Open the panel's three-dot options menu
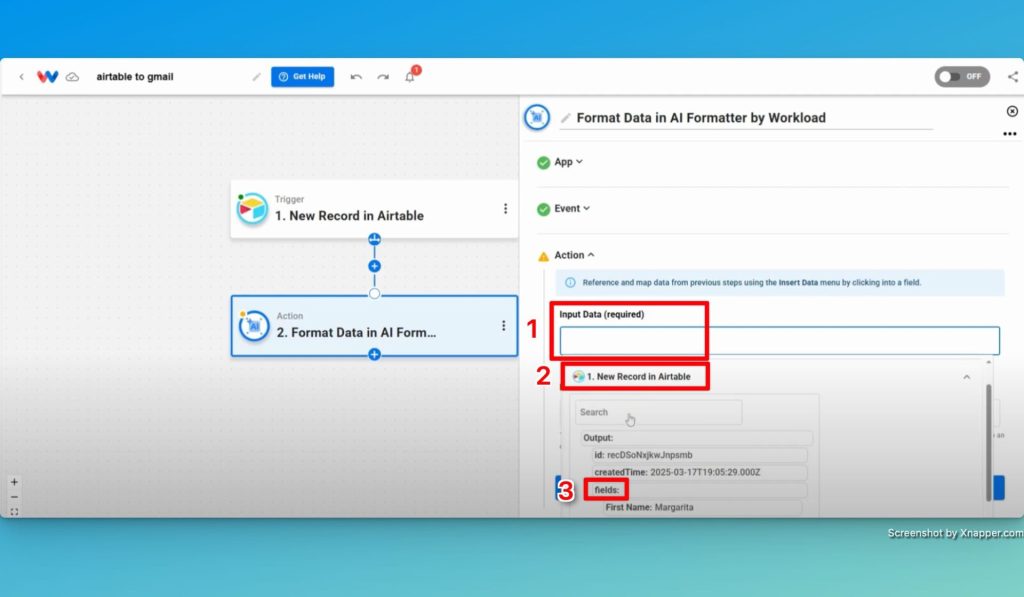1024x597 pixels. pyautogui.click(x=1010, y=134)
